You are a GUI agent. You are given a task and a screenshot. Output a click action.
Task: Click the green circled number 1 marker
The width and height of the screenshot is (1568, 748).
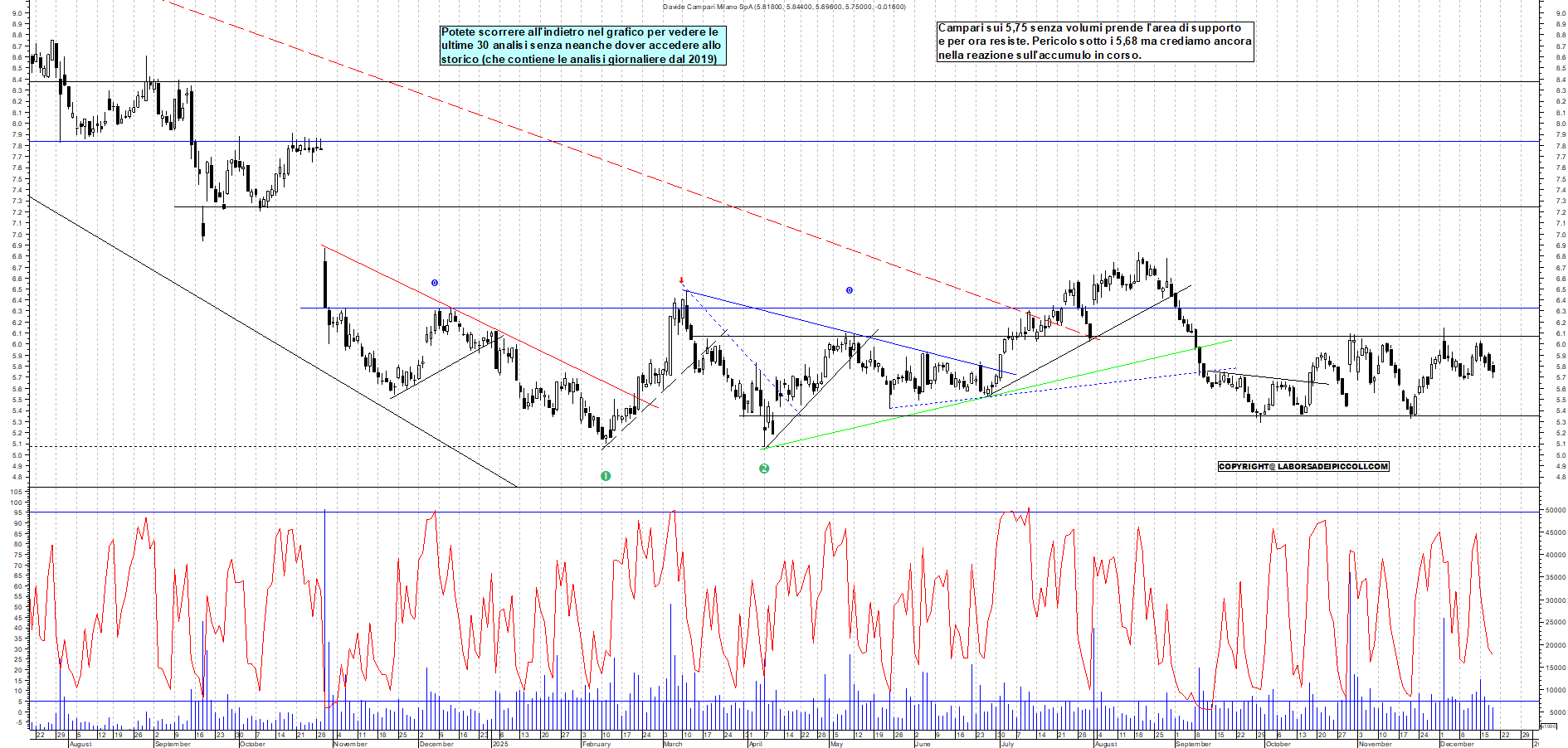pyautogui.click(x=606, y=476)
